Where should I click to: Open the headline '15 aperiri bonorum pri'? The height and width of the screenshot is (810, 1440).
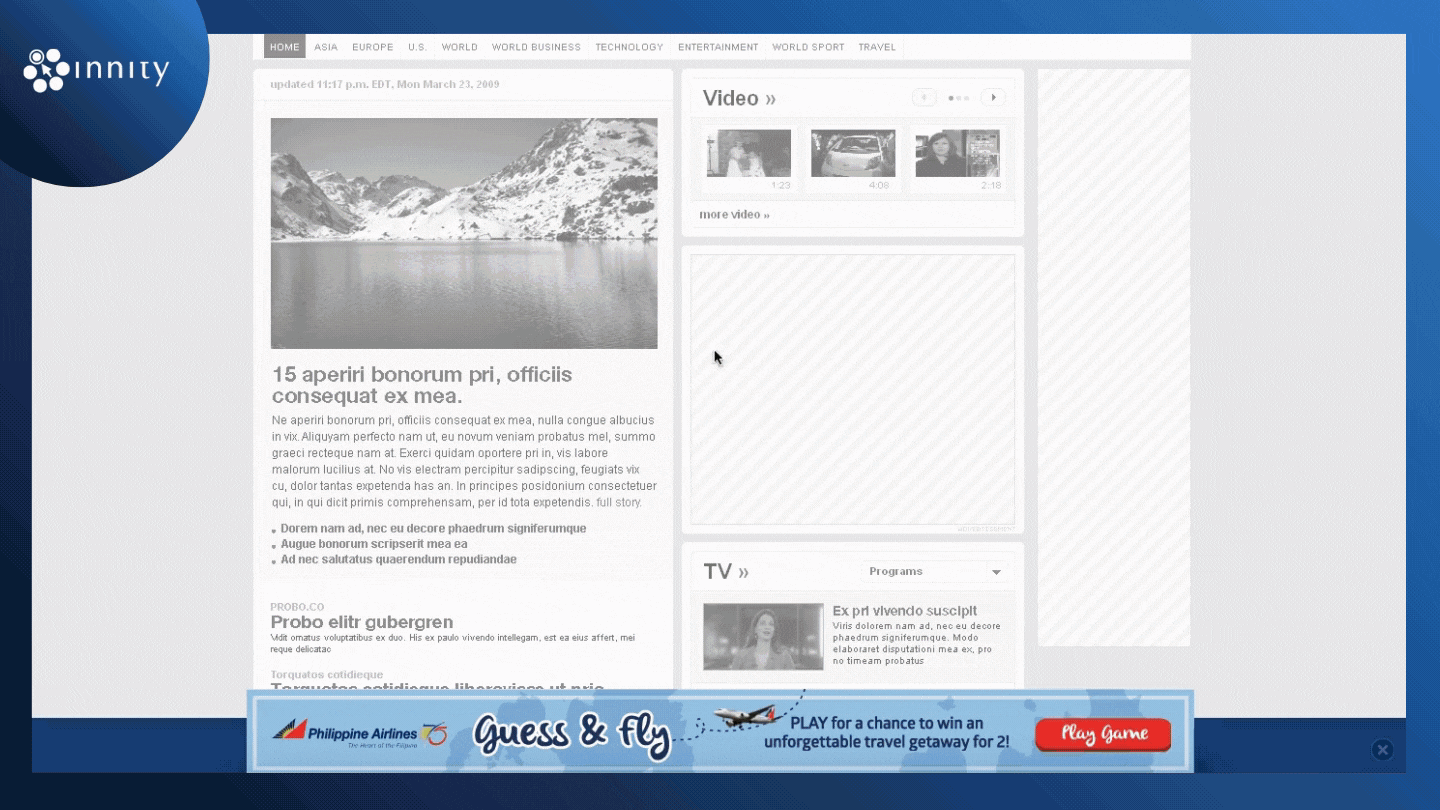pyautogui.click(x=422, y=385)
